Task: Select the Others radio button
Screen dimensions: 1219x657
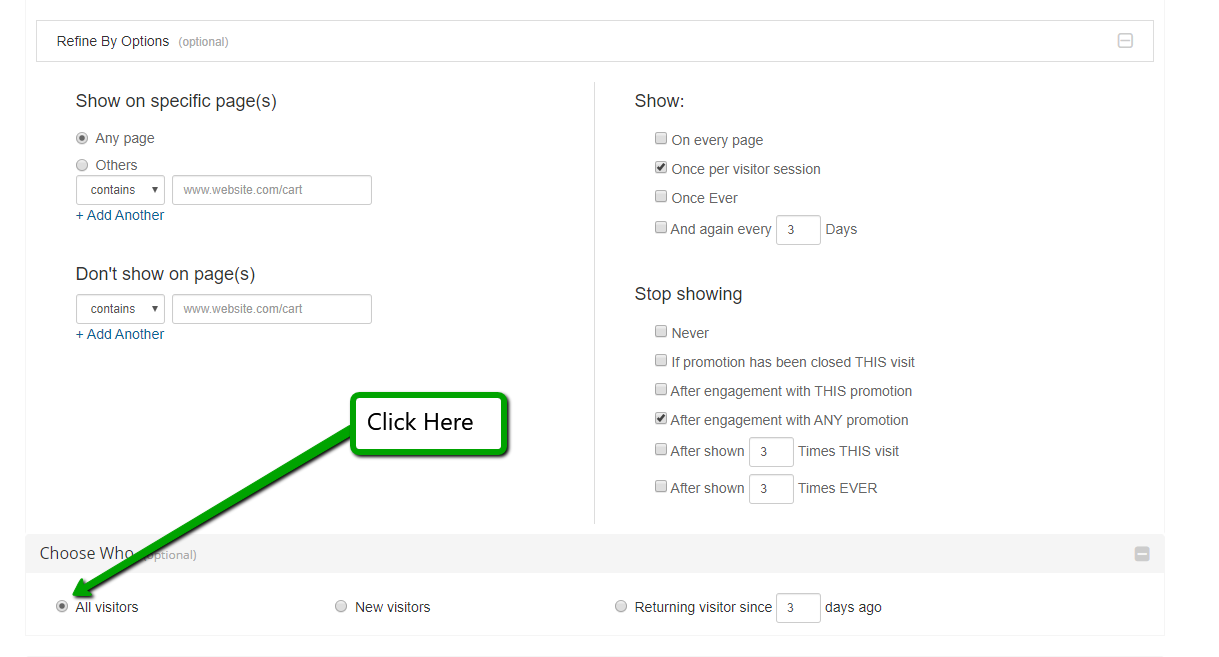Action: click(82, 165)
